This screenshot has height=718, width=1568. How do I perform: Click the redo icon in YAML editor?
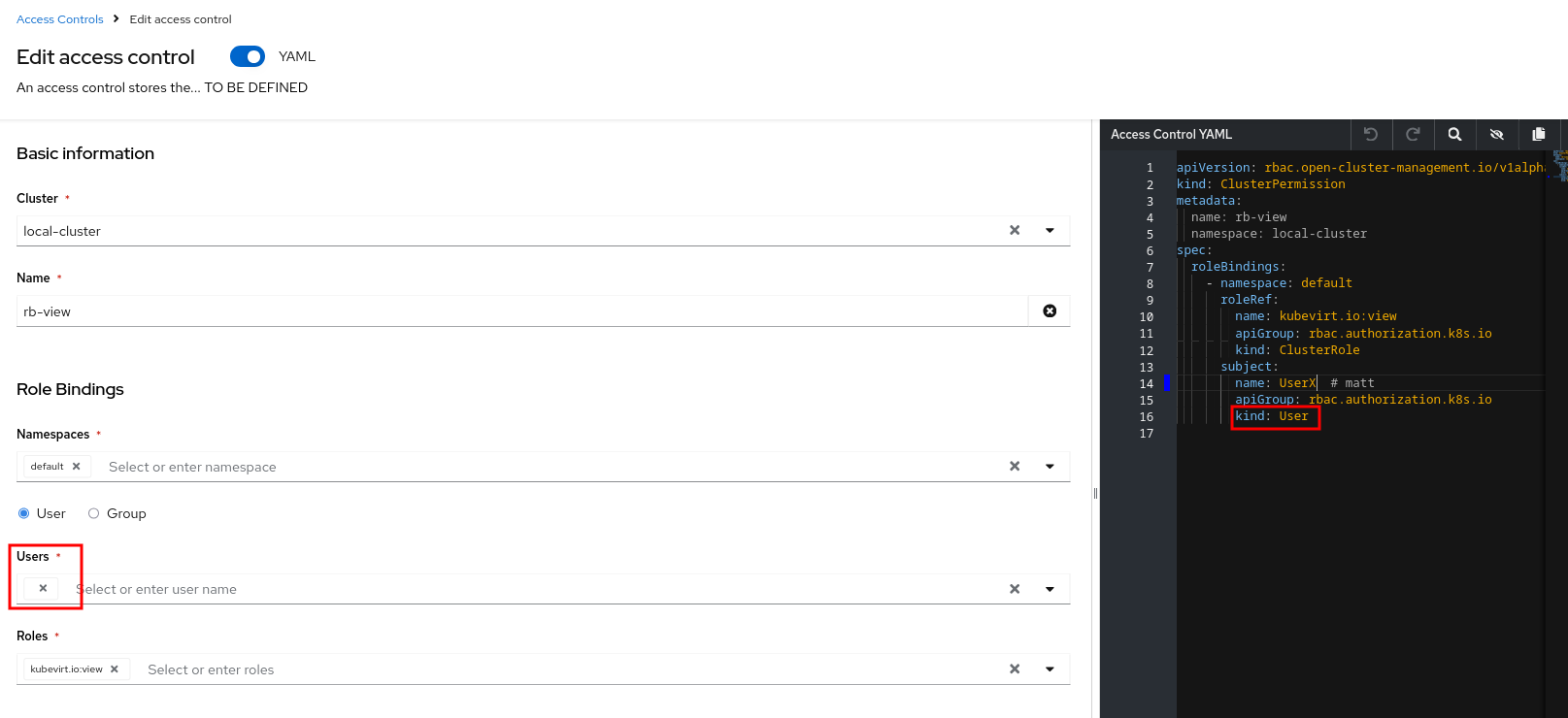[x=1413, y=135]
